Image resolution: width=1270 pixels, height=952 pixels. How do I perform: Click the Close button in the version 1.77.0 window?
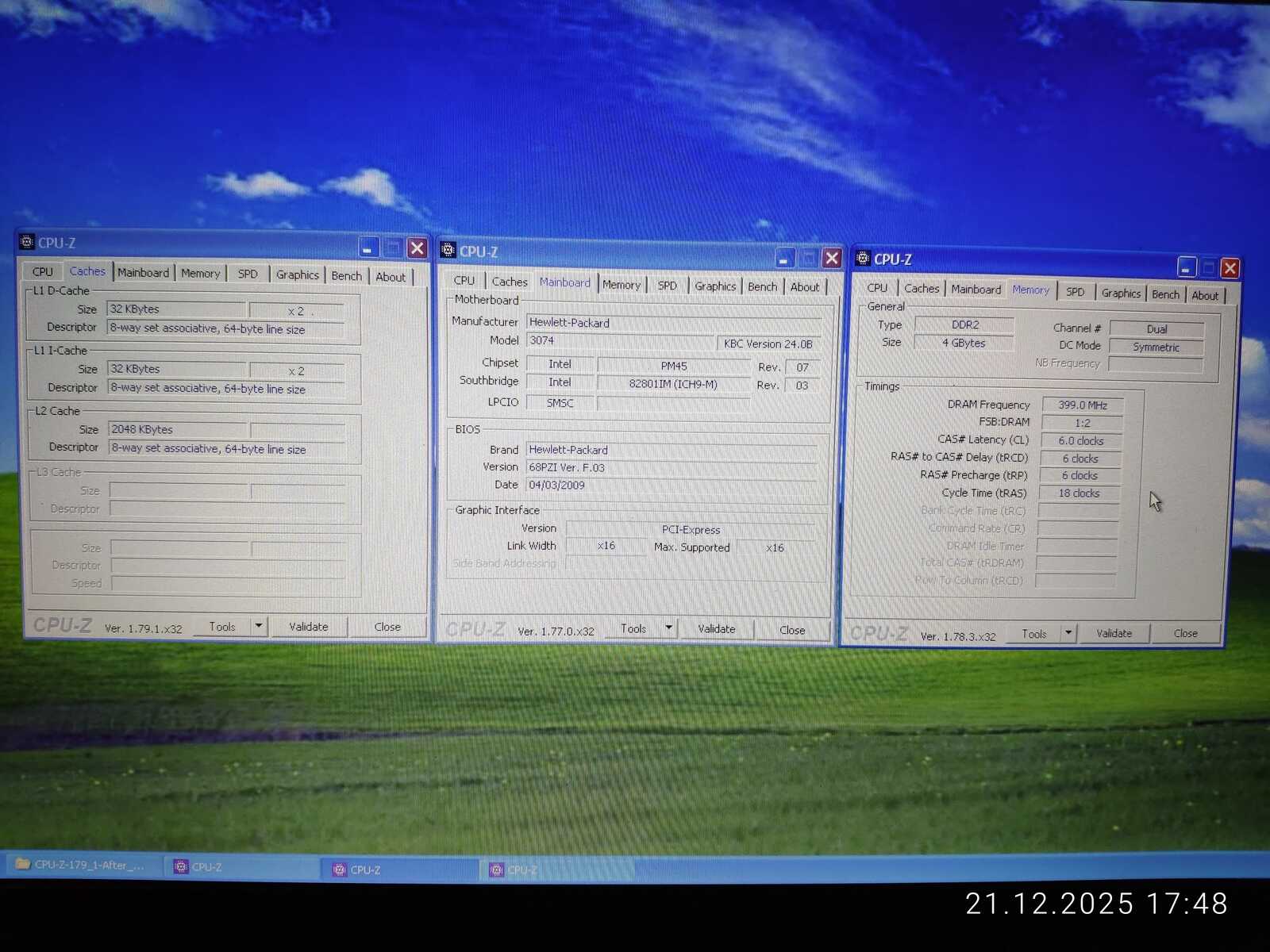click(x=792, y=630)
